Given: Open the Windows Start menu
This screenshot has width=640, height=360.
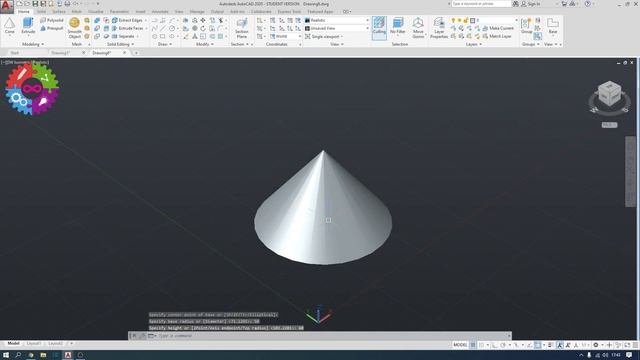Looking at the screenshot, I should tap(6, 355).
